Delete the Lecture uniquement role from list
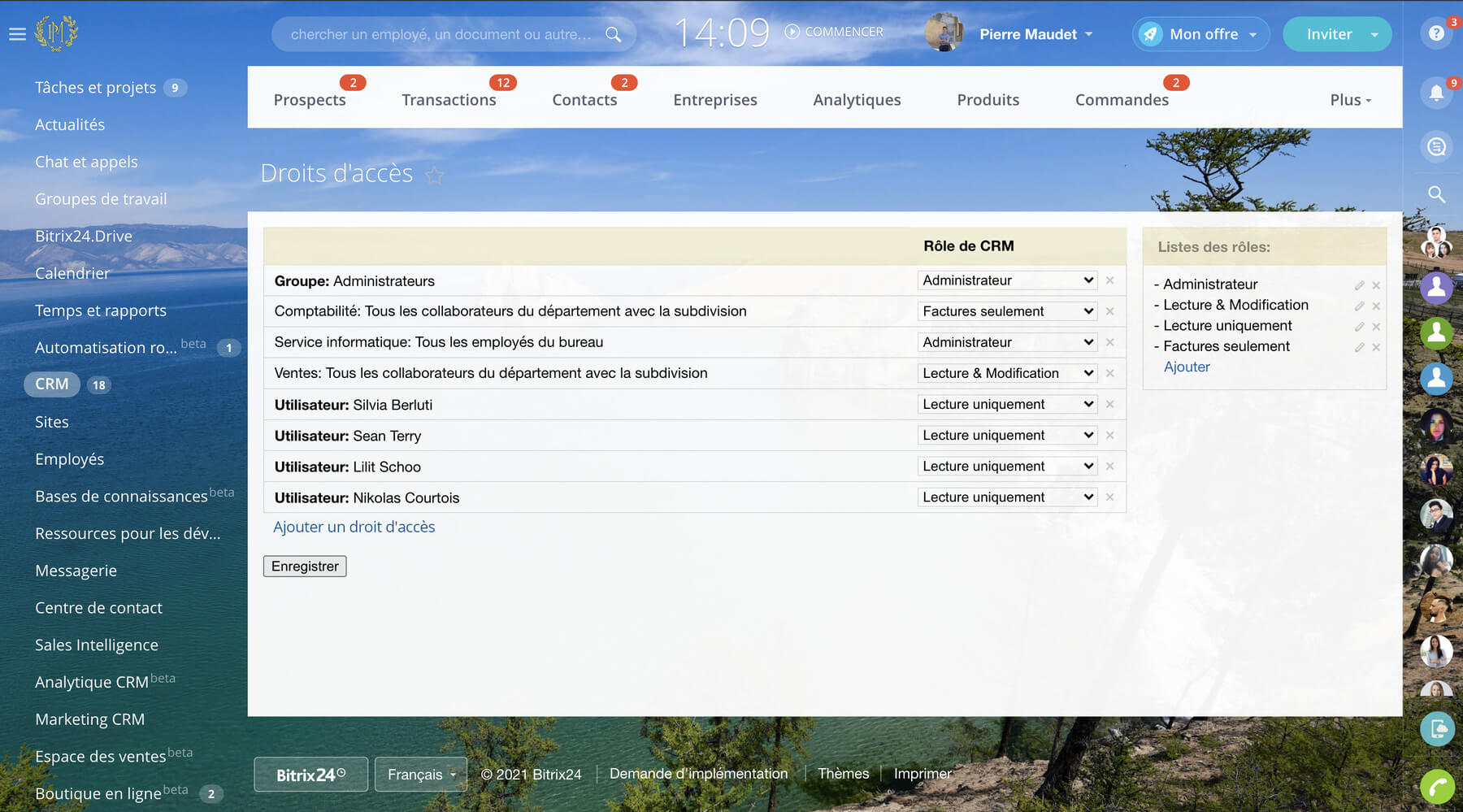This screenshot has width=1463, height=812. click(x=1376, y=327)
